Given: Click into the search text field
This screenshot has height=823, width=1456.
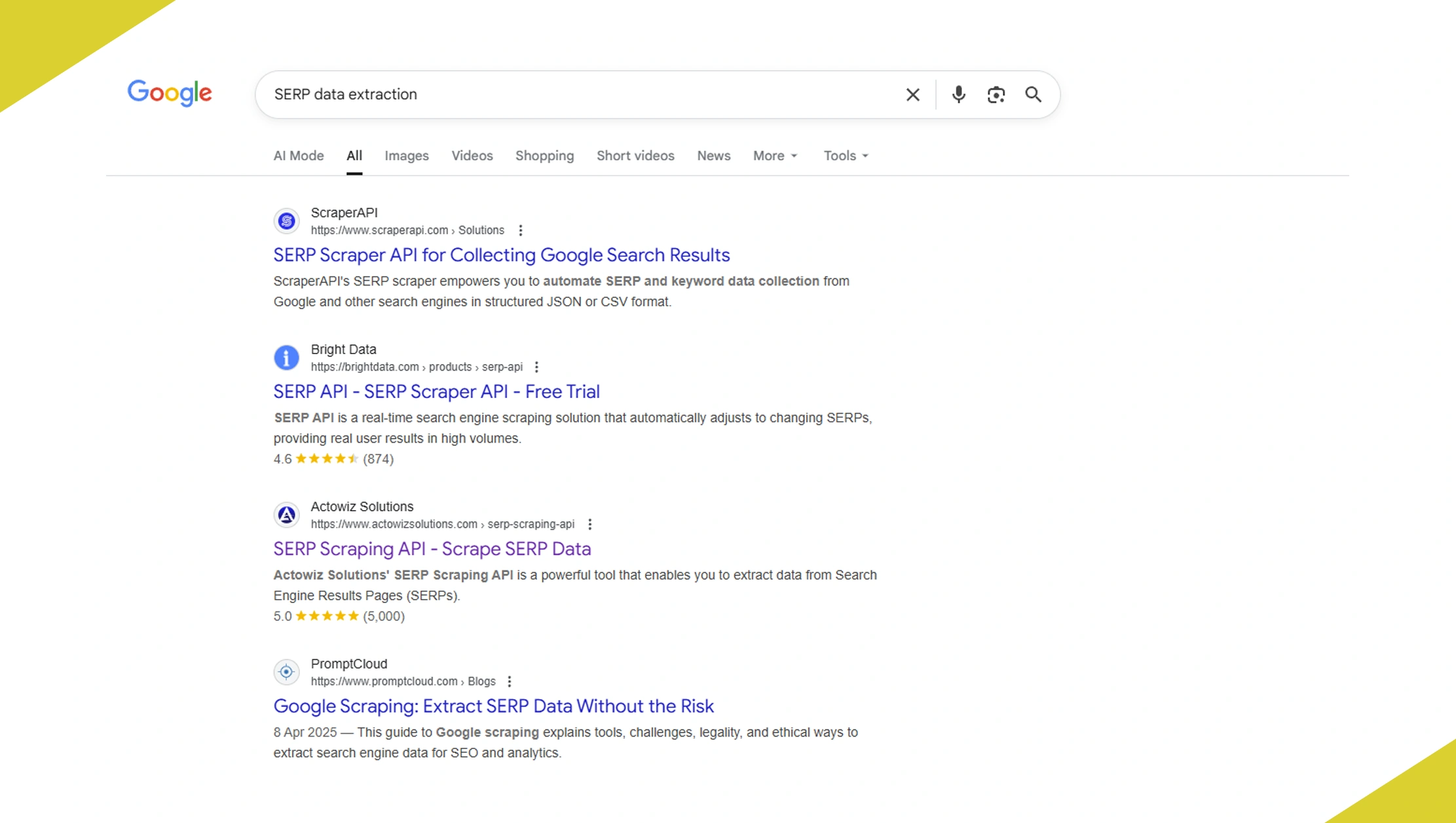Looking at the screenshot, I should click(x=576, y=94).
